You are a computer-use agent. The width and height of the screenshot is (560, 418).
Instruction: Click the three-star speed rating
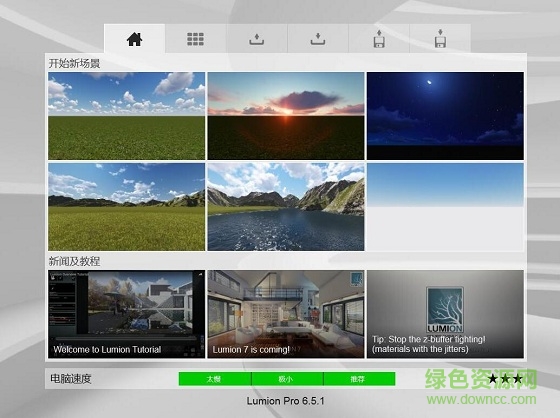pyautogui.click(x=505, y=379)
